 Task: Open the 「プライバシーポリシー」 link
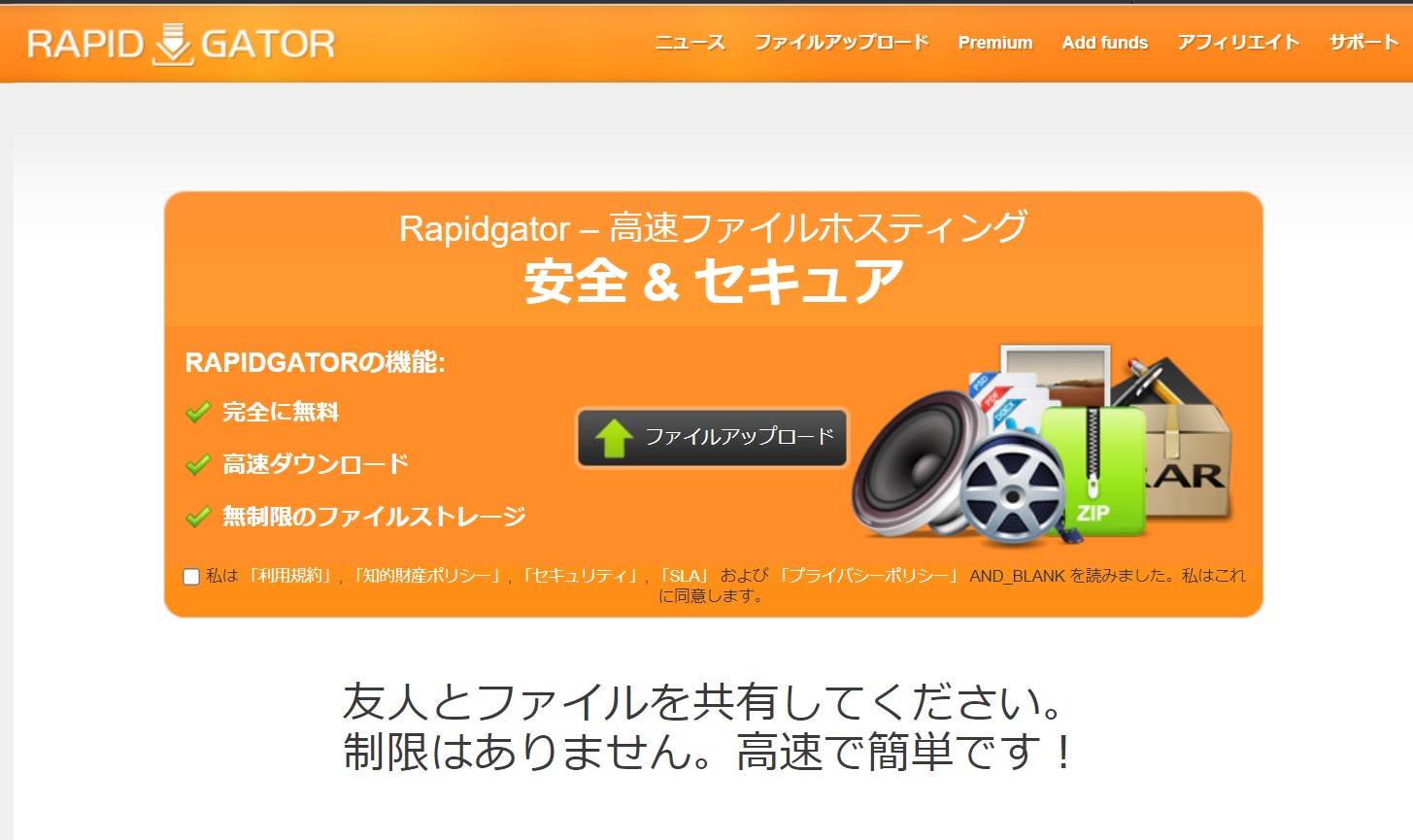pyautogui.click(x=869, y=576)
